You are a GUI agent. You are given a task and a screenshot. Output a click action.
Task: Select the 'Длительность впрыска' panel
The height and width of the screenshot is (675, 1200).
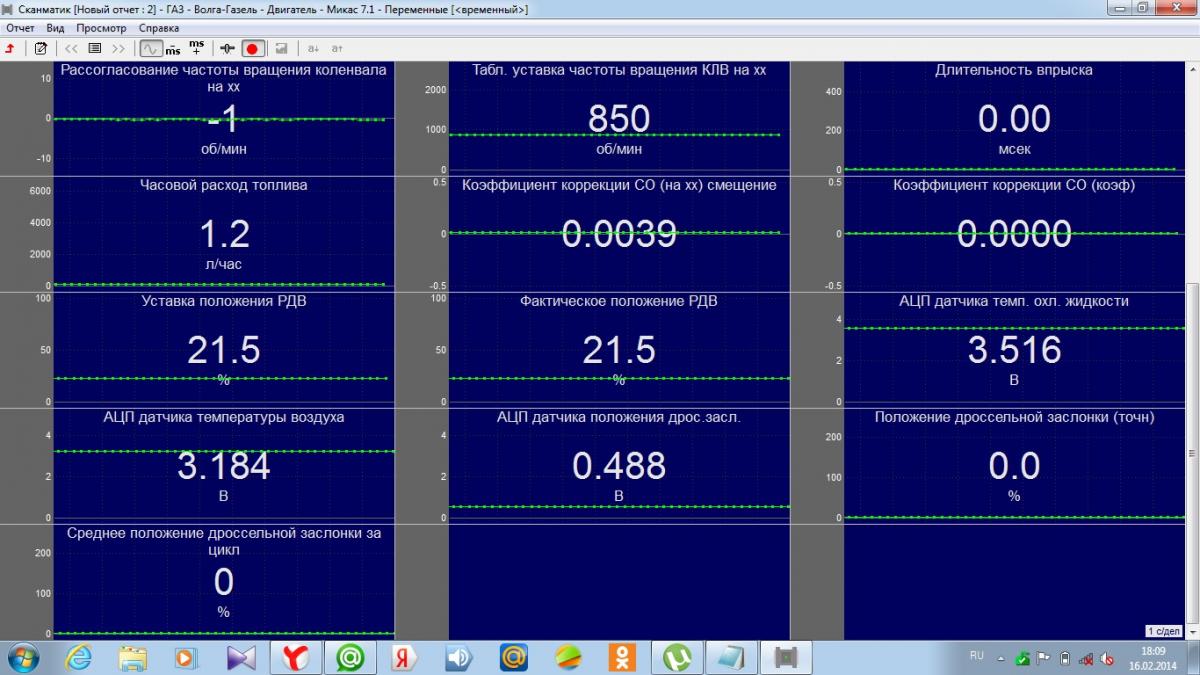pyautogui.click(x=1014, y=119)
